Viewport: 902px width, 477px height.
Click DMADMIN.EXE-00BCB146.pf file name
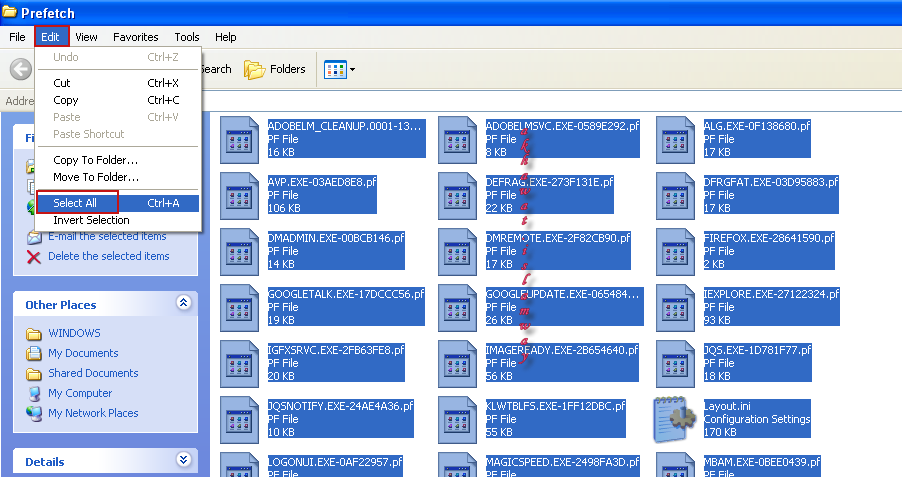337,238
